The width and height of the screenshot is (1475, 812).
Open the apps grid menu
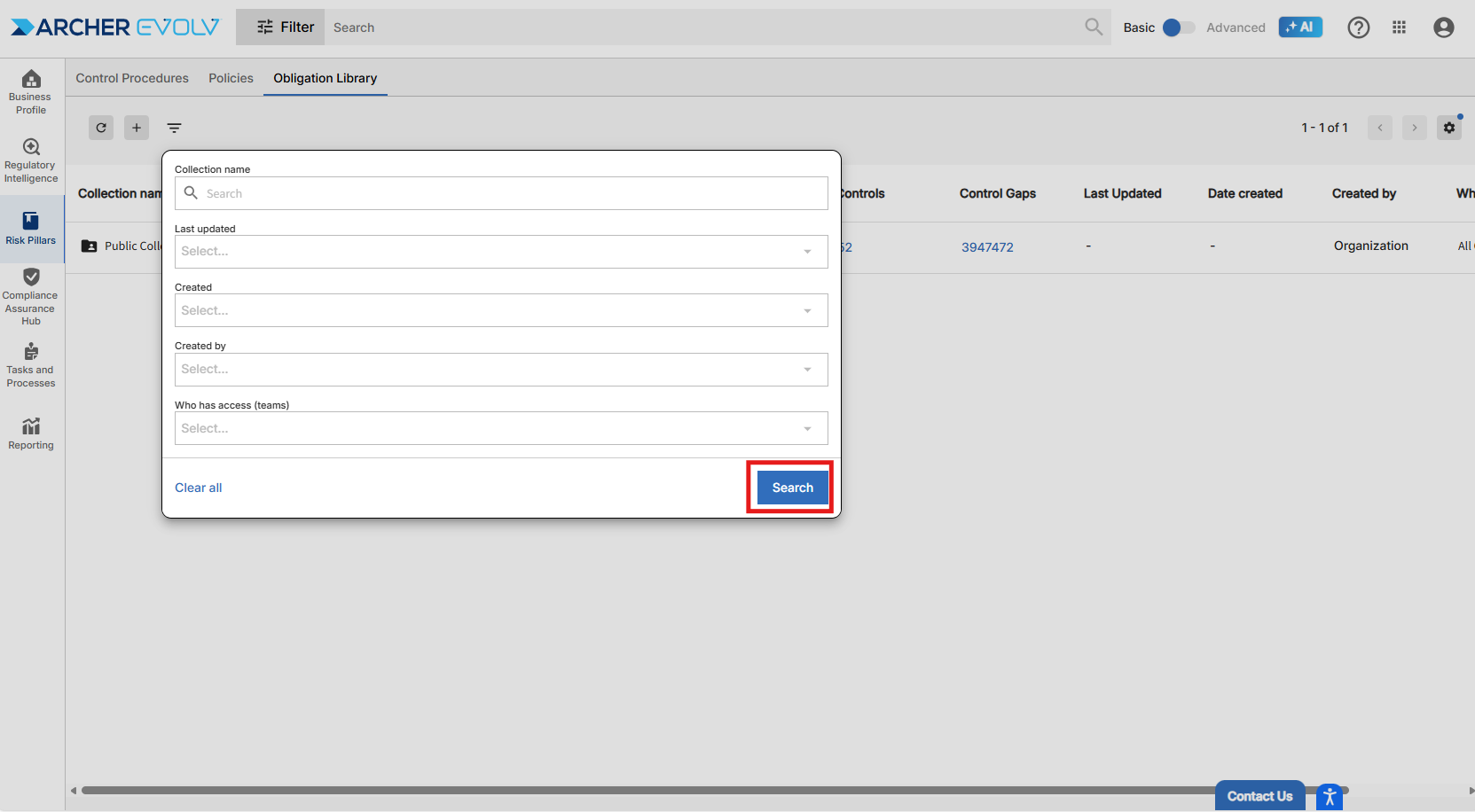1400,27
